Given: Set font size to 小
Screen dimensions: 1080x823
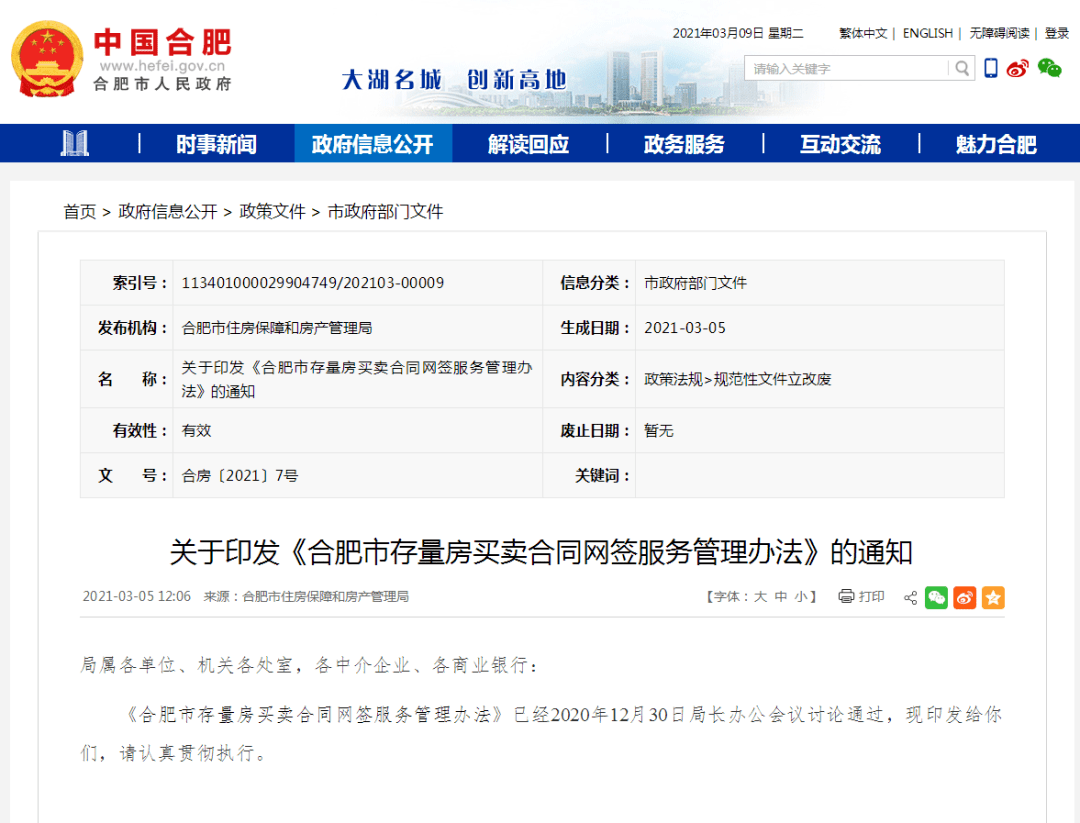Looking at the screenshot, I should pos(800,596).
